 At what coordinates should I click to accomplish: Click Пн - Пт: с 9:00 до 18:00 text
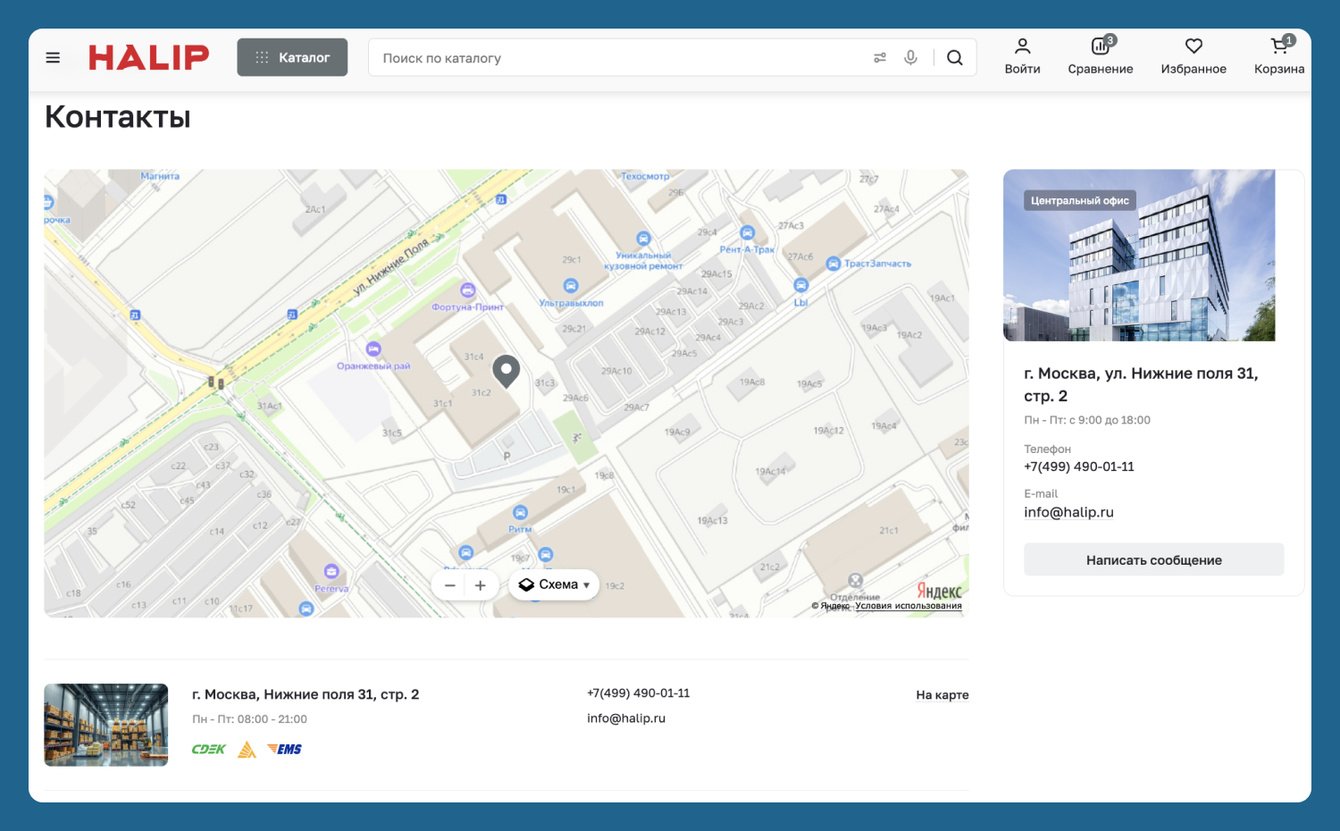pos(1087,420)
